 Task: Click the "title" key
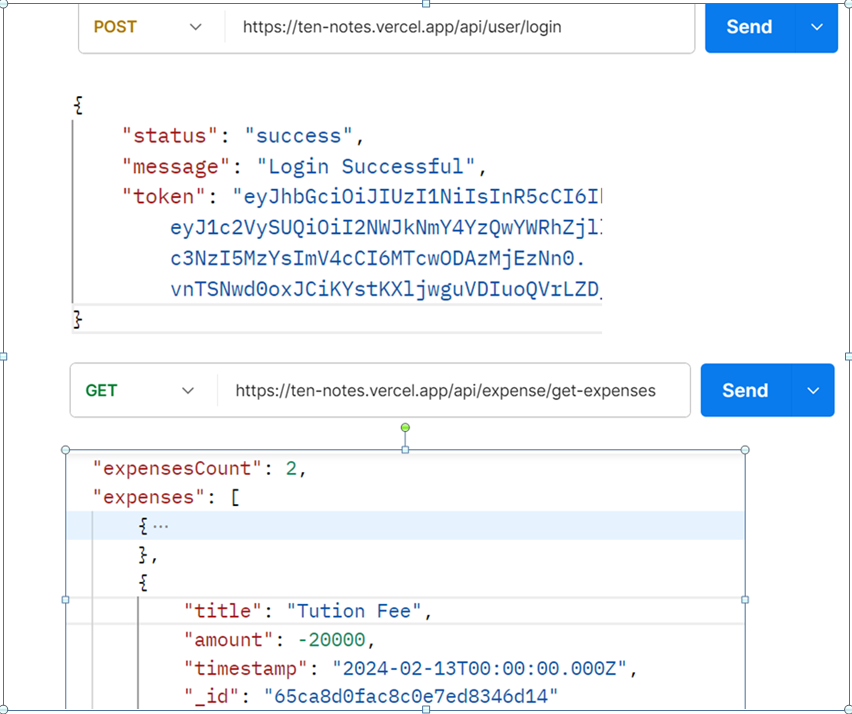point(223,611)
